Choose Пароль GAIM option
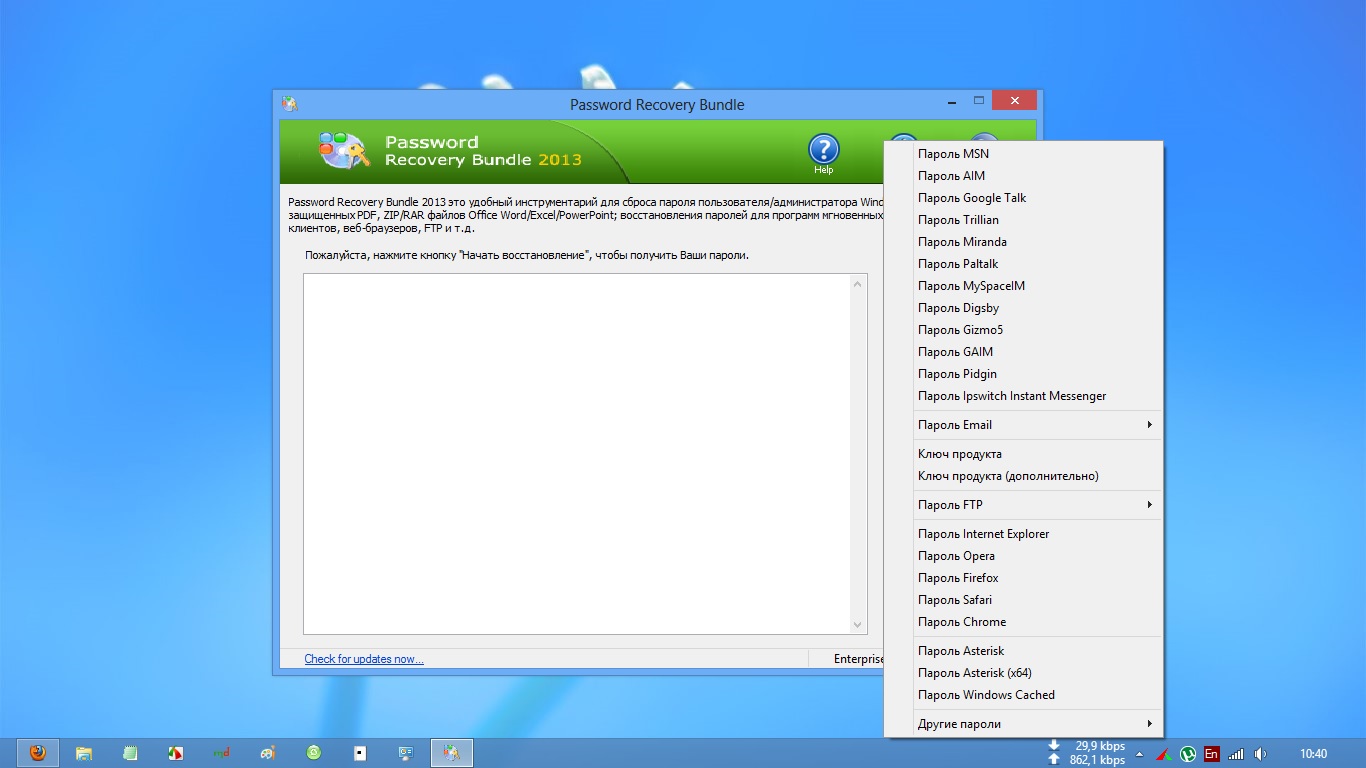Screen dimensions: 1366x768 click(x=1024, y=352)
